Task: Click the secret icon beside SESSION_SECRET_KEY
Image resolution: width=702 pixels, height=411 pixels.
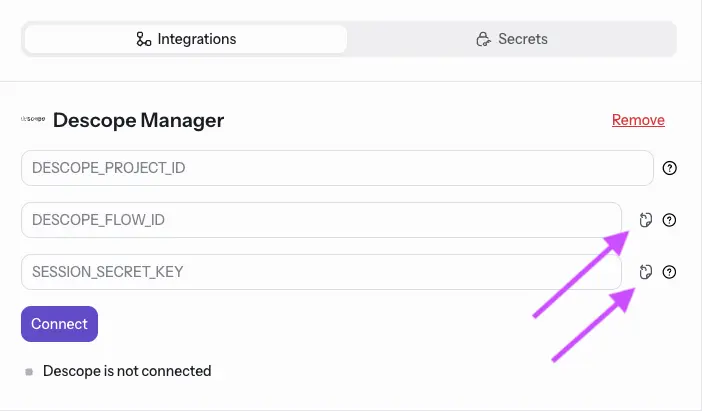Action: [x=646, y=271]
